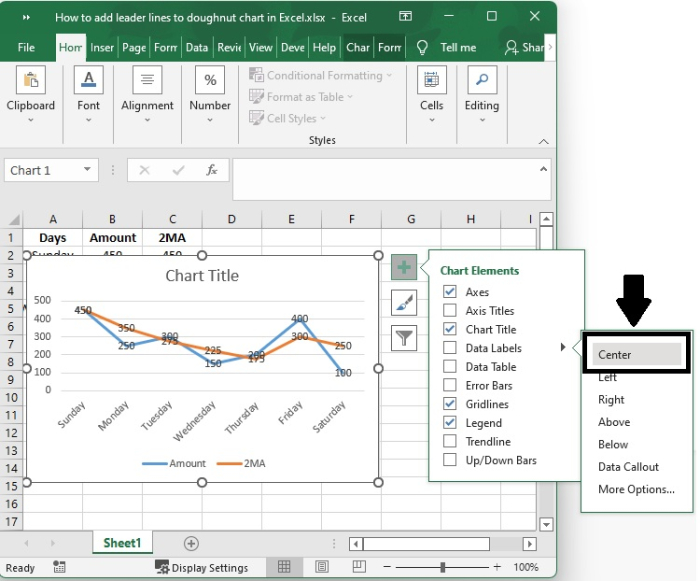
Task: Switch to Page Layout view
Action: pyautogui.click(x=321, y=567)
